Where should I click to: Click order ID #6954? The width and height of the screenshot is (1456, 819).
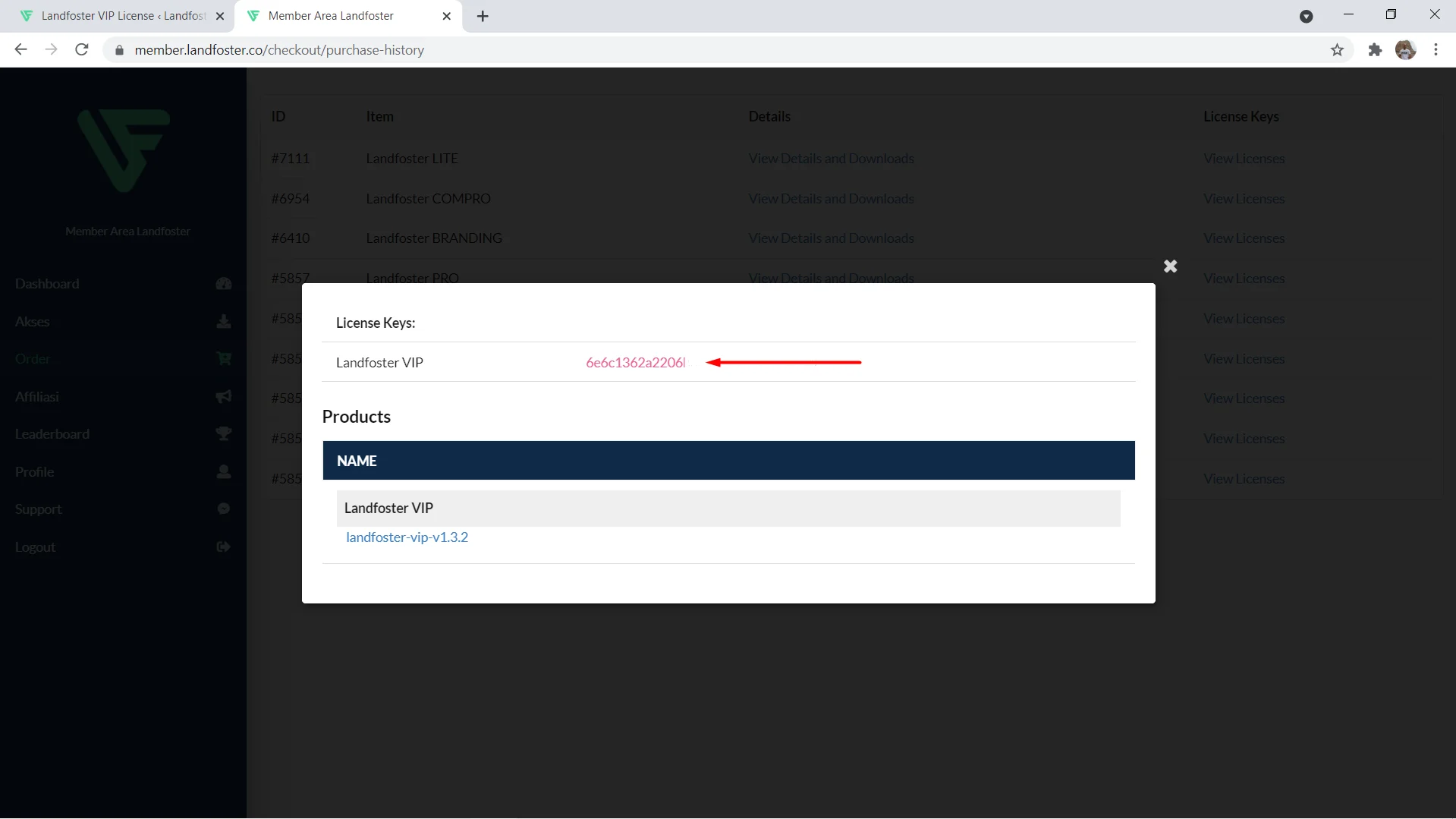click(291, 198)
